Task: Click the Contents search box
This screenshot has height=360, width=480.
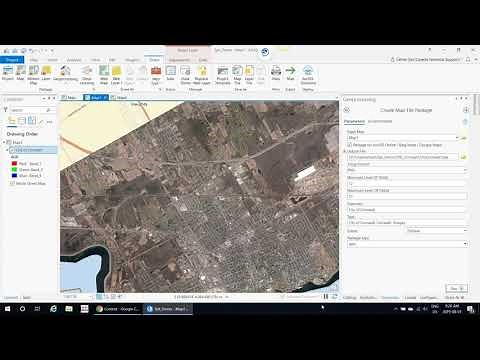Action: pos(31,110)
